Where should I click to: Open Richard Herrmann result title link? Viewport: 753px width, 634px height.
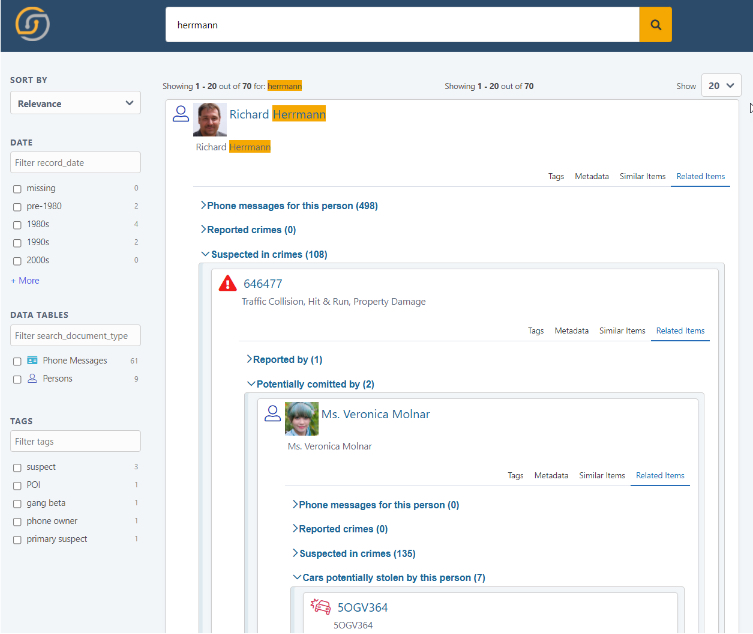(278, 114)
